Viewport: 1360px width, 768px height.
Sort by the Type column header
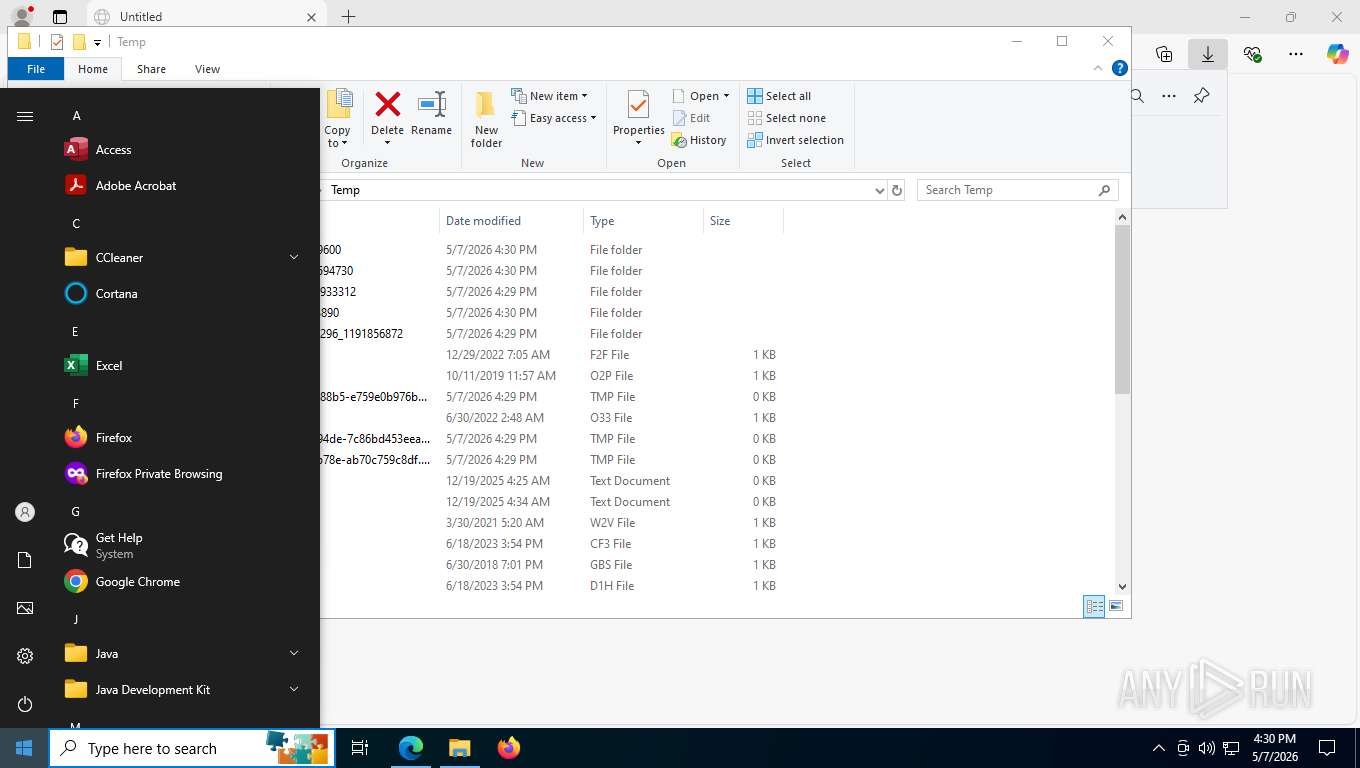(643, 221)
